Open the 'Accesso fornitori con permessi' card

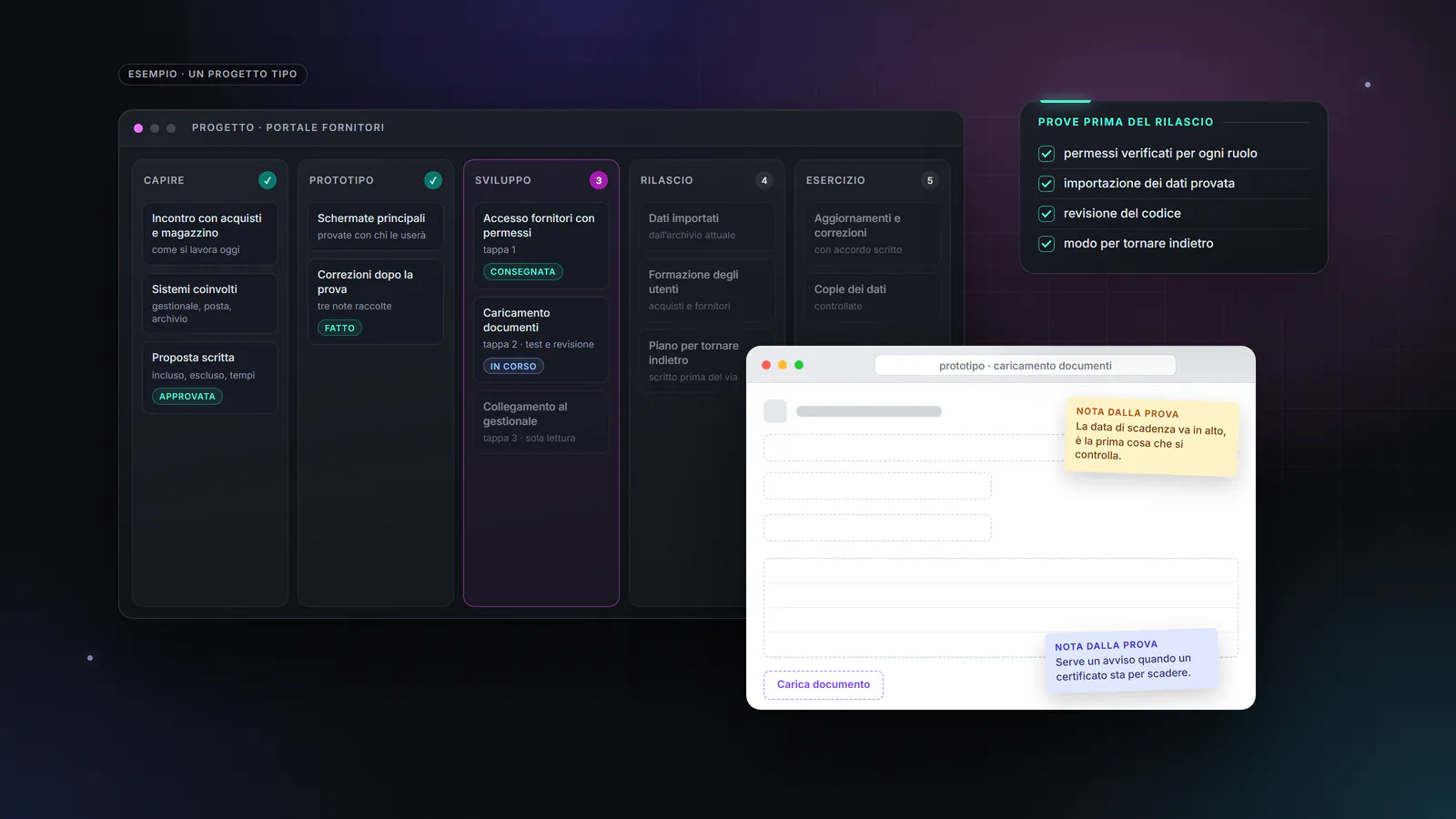click(541, 246)
